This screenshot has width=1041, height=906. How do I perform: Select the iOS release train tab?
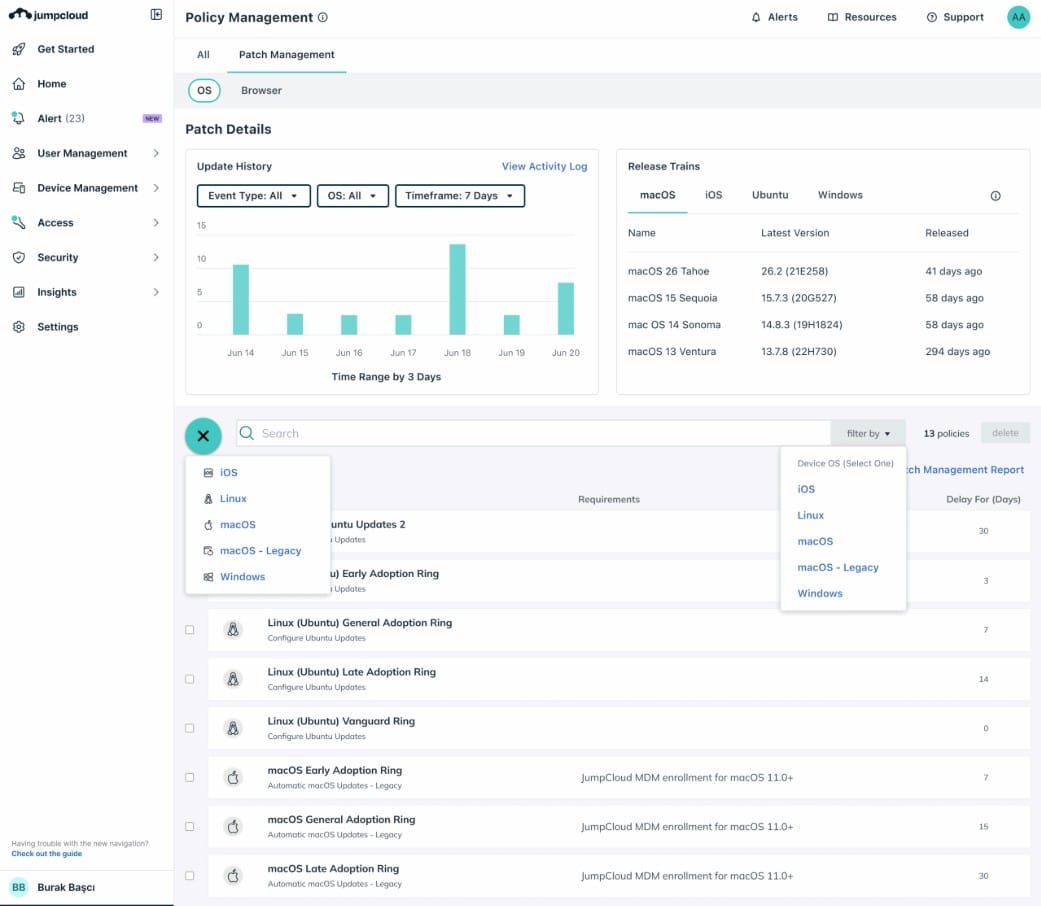[714, 195]
